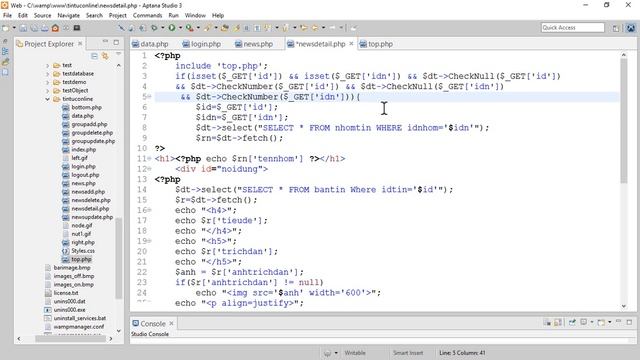Click Display Selected Console icon
This screenshot has width=640, height=360.
pyautogui.click(x=584, y=322)
